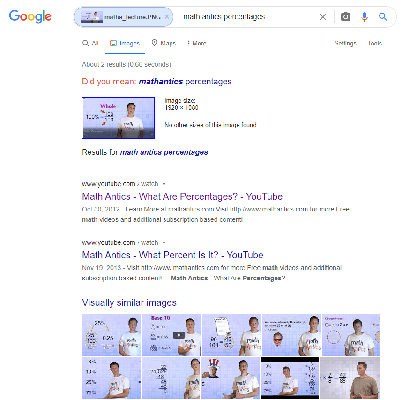Open search by image camera icon
This screenshot has height=400, width=410.
pos(345,17)
